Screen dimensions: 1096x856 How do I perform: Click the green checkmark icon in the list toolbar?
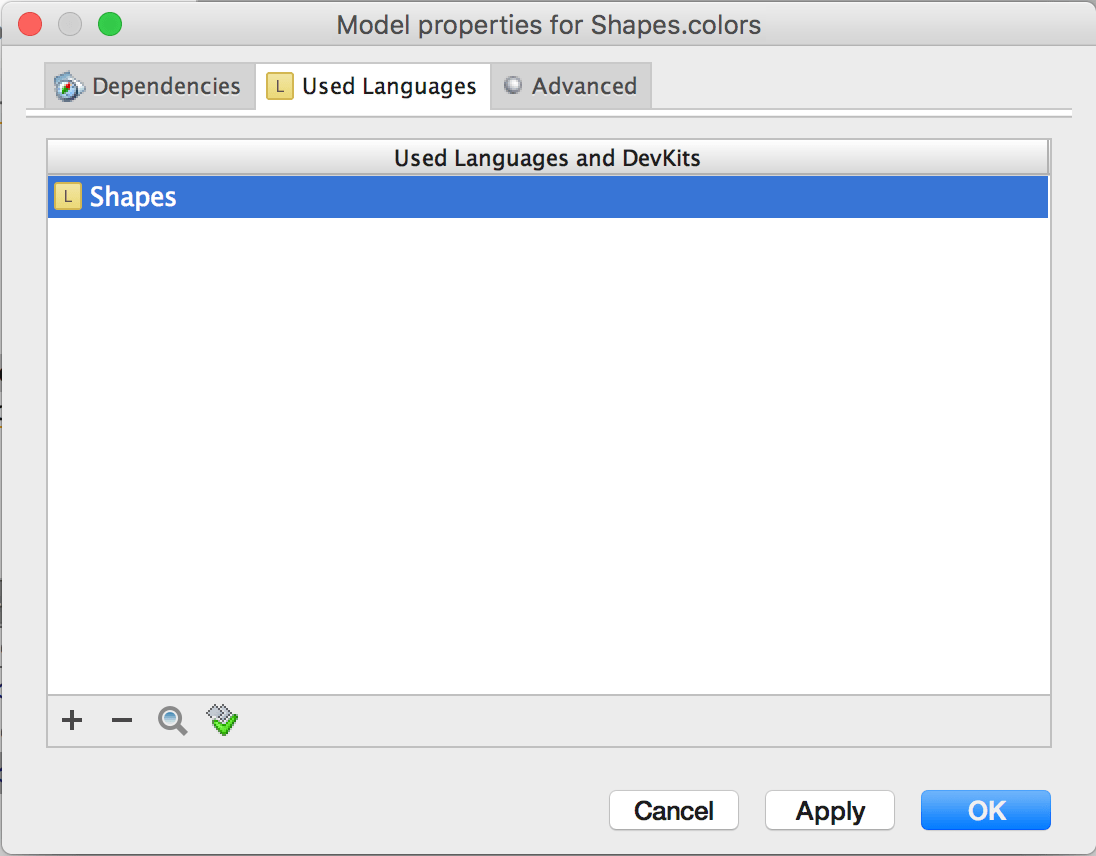[223, 720]
